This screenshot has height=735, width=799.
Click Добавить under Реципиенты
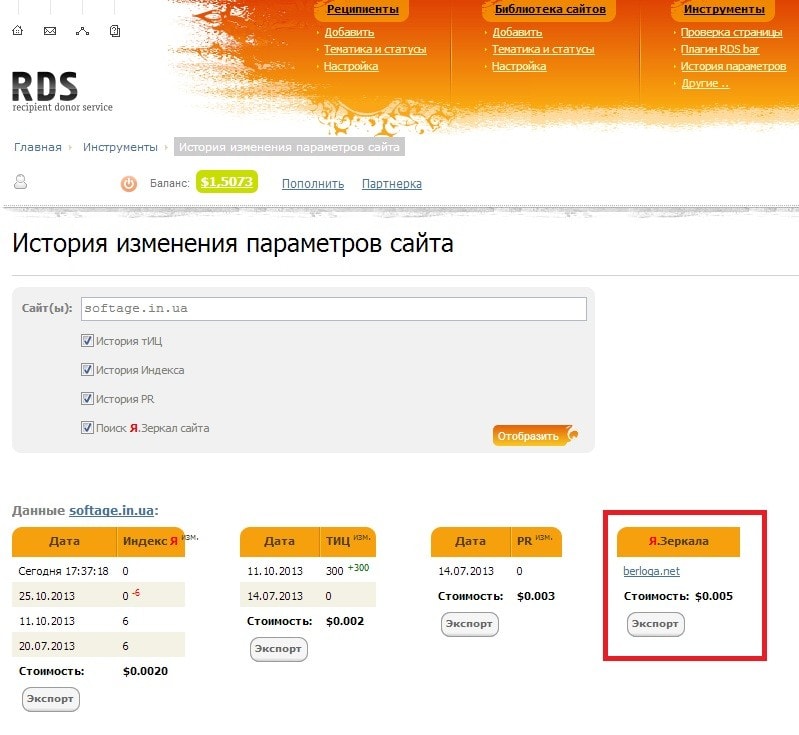click(x=350, y=32)
